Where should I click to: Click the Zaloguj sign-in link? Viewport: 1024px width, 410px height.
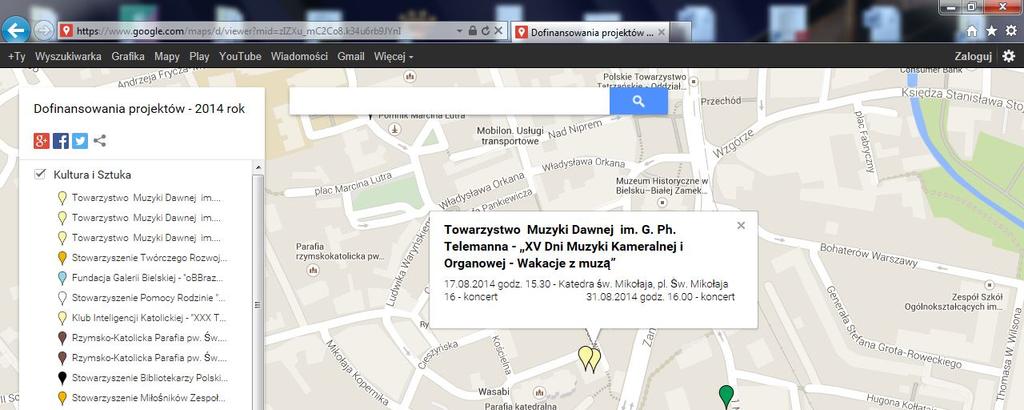pos(973,57)
